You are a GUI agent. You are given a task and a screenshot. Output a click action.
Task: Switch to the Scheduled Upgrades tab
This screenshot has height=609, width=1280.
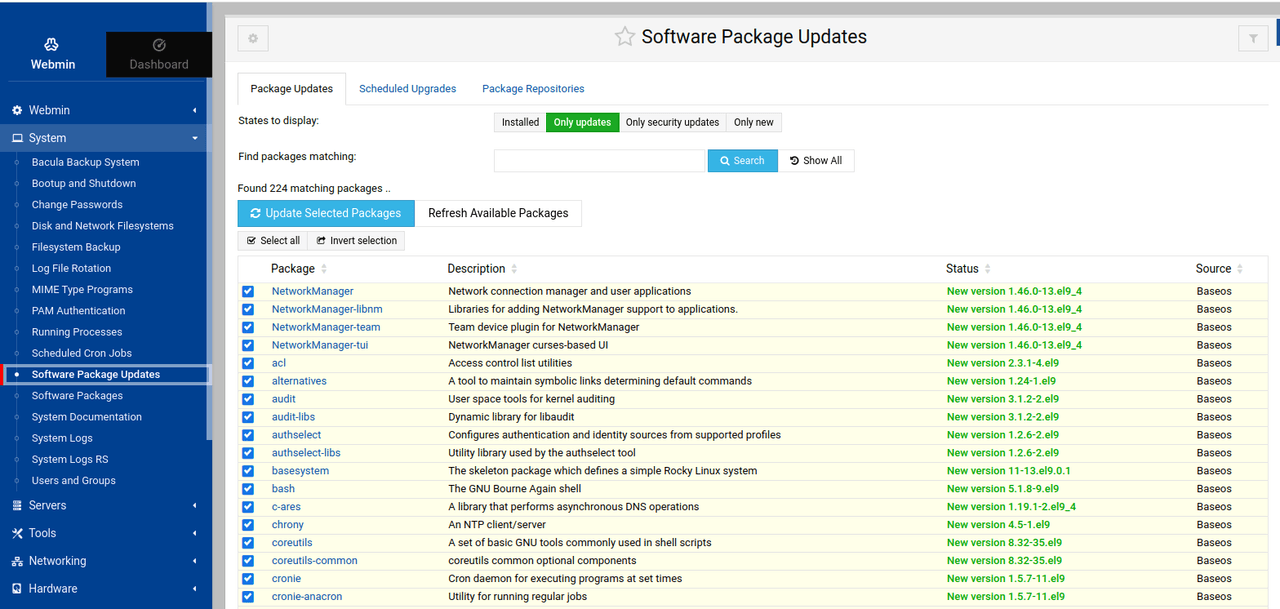pos(407,89)
